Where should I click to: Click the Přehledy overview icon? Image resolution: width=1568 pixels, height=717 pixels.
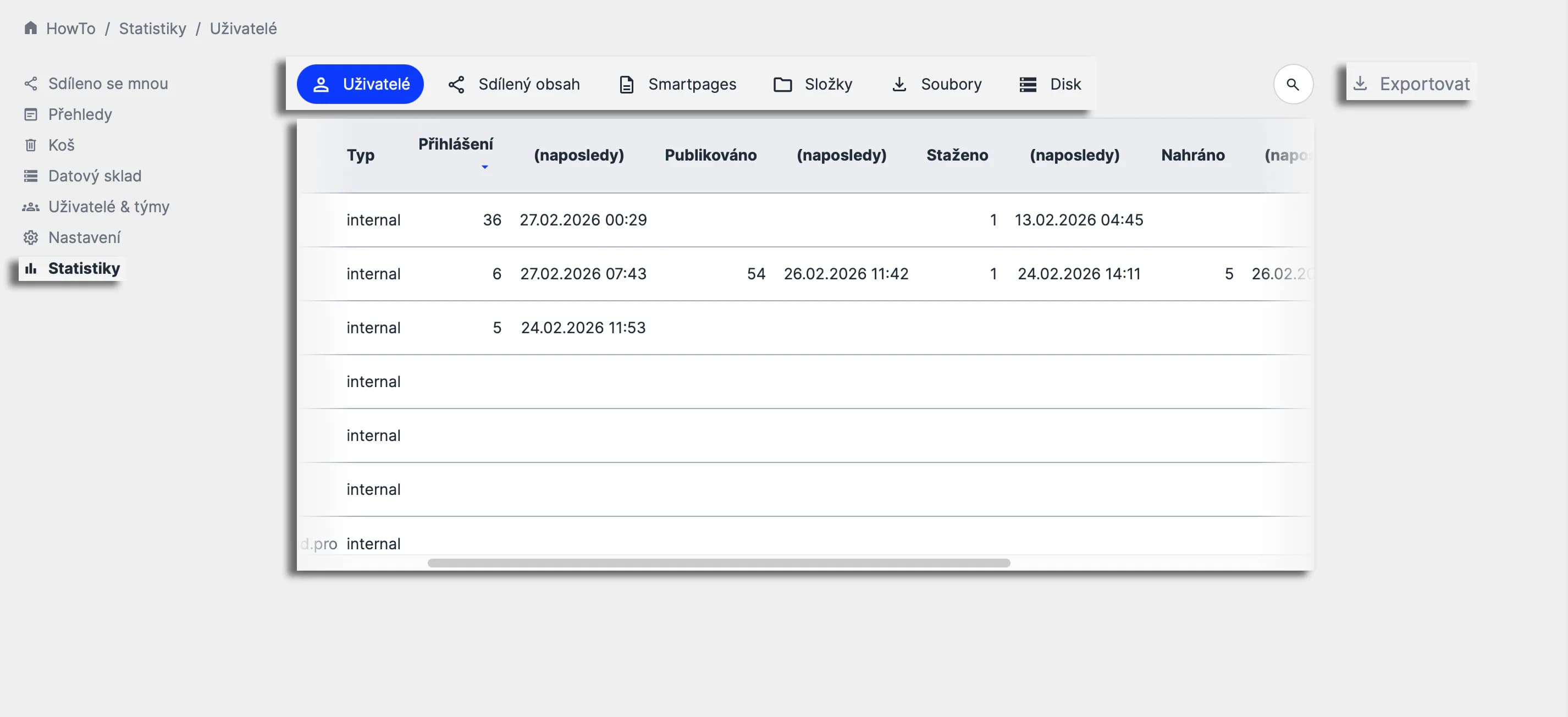30,114
